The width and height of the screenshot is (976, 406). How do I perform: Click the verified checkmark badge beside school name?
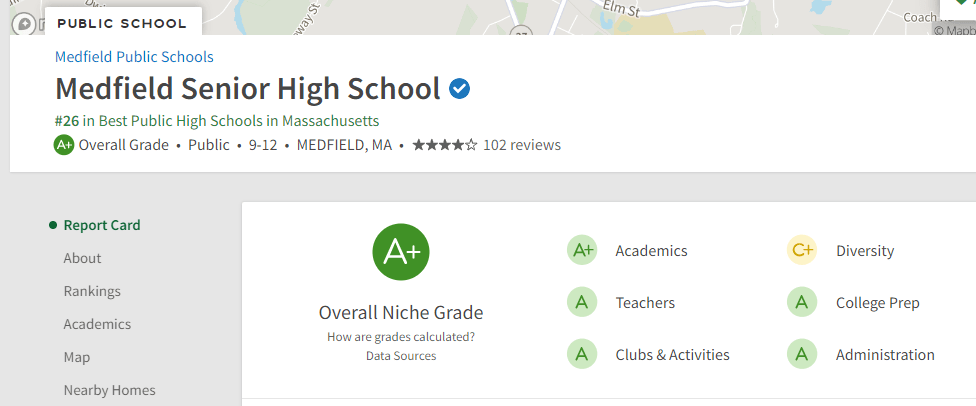tap(460, 89)
